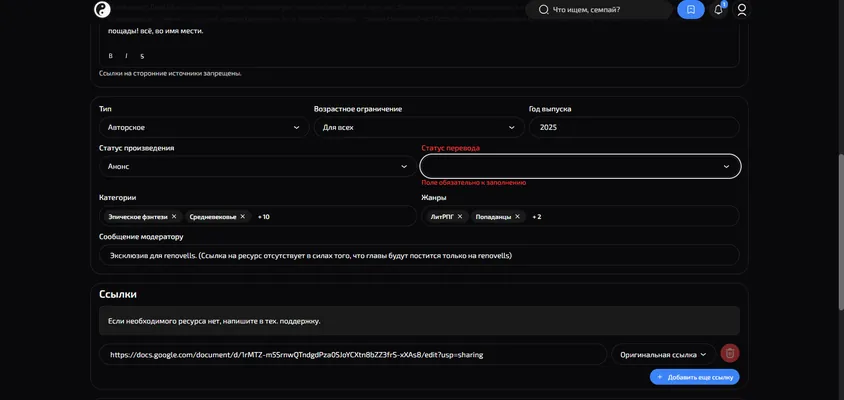
Task: Open the notifications bell
Action: 718,10
